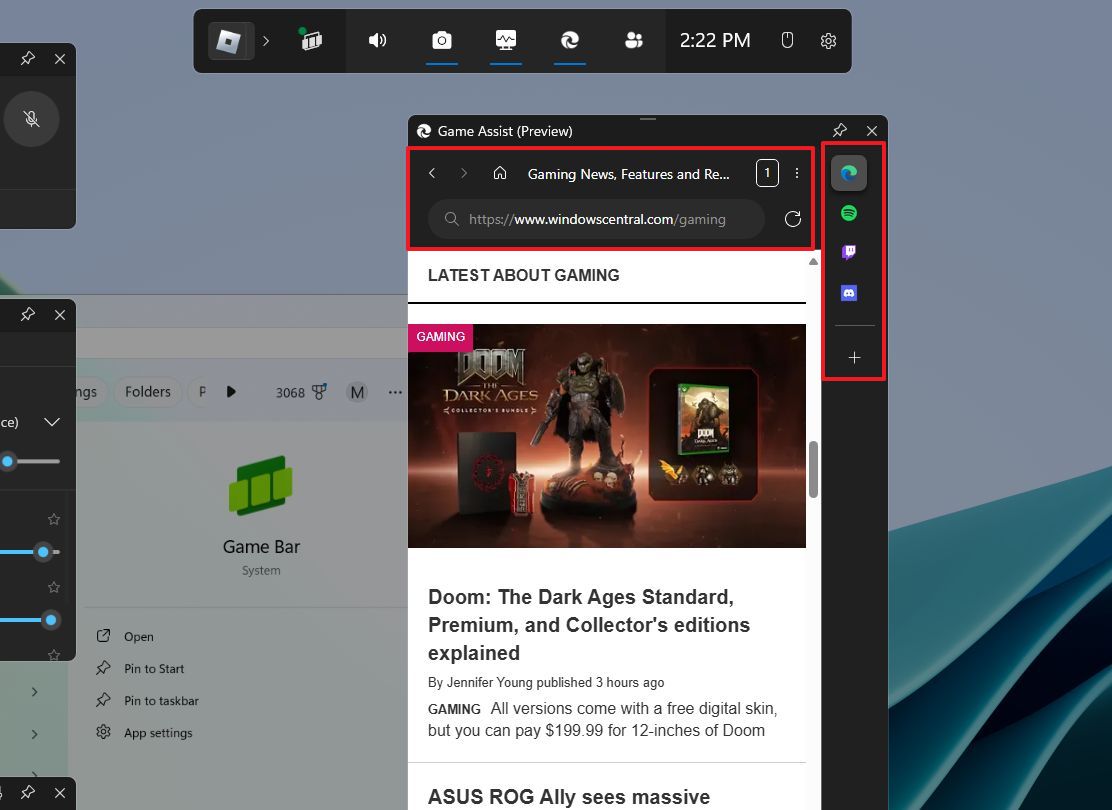The width and height of the screenshot is (1112, 810).
Task: Toggle the Capture camera widget
Action: pyautogui.click(x=442, y=40)
